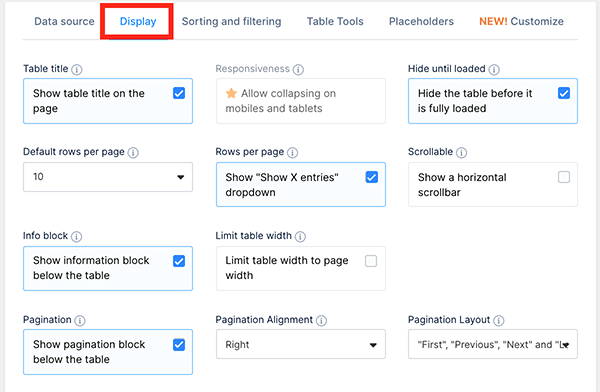The width and height of the screenshot is (600, 392).
Task: Open the Pagination info icon
Action: [x=80, y=320]
